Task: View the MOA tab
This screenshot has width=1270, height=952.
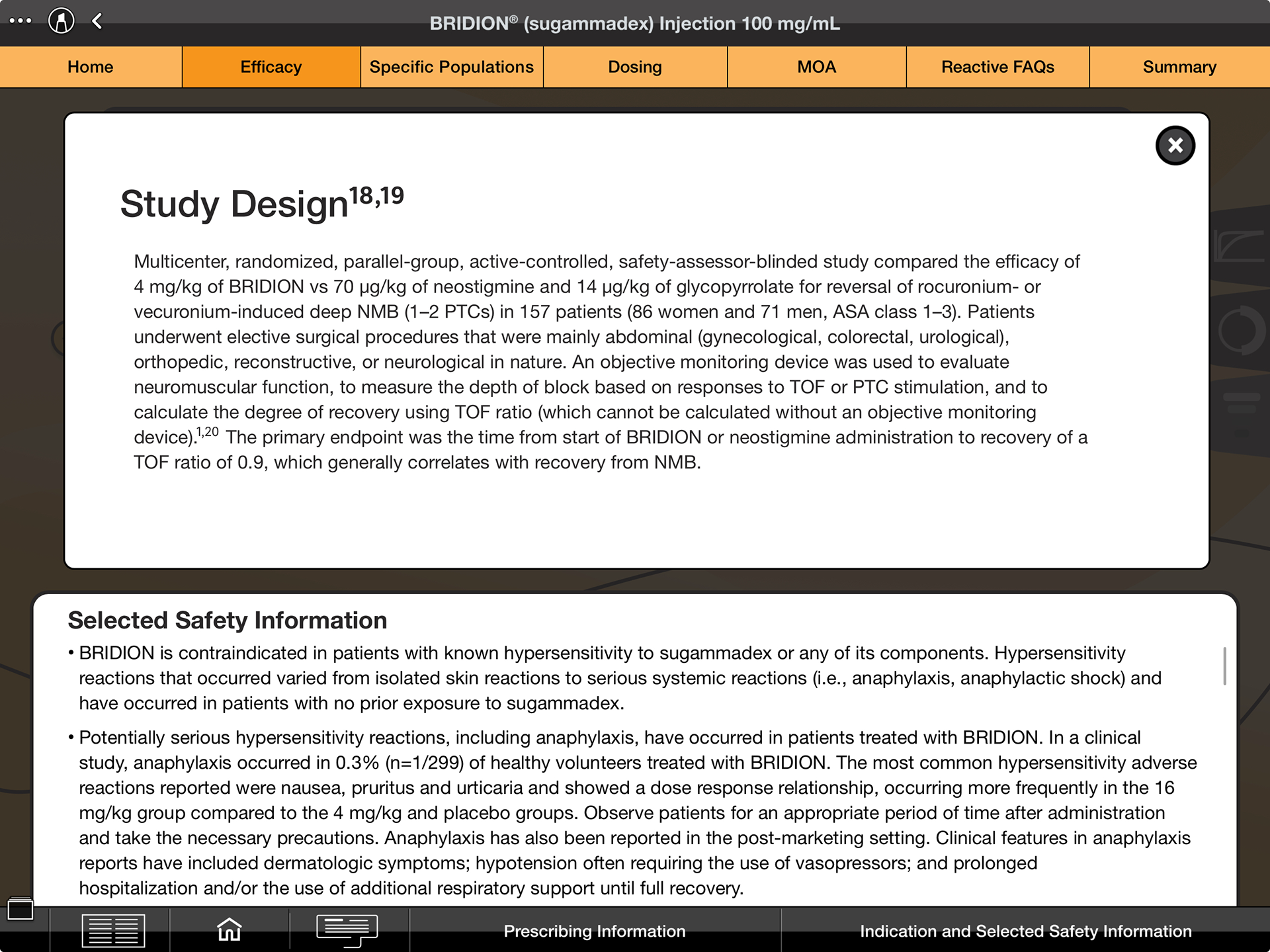Action: point(817,67)
